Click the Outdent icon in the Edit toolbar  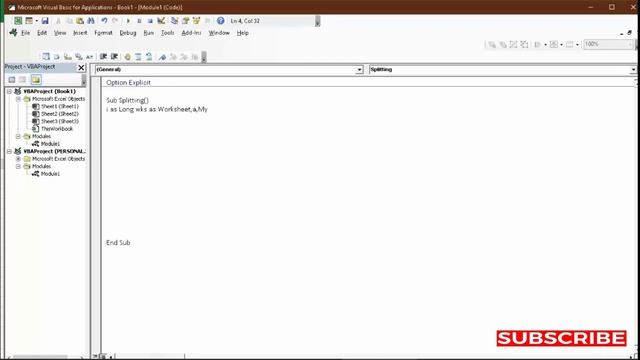pyautogui.click(x=114, y=56)
